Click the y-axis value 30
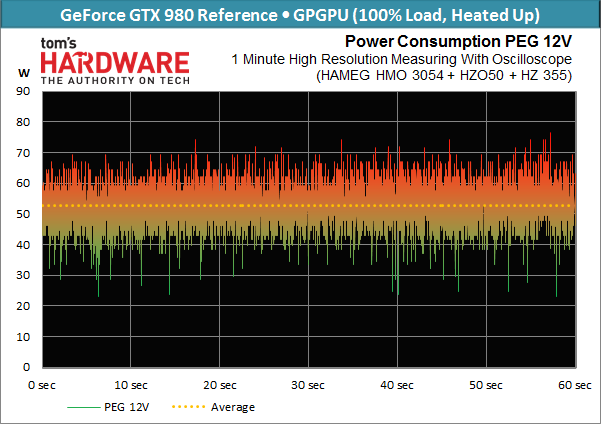Screen dimensions: 601x424 (23, 275)
